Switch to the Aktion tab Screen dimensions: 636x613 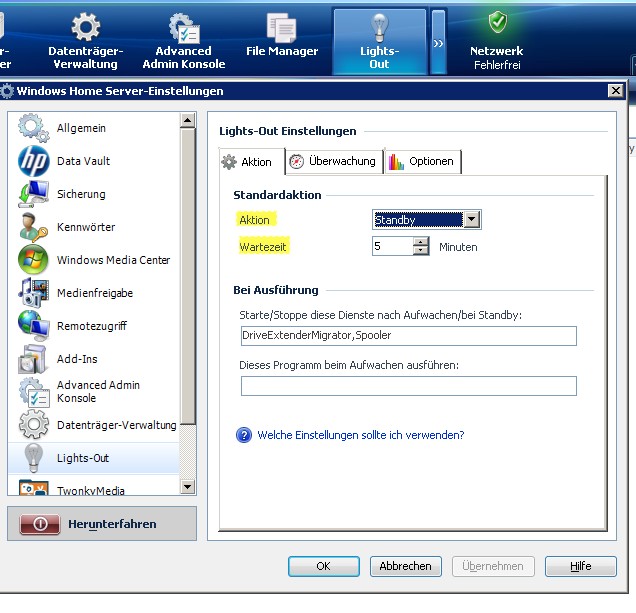coord(251,162)
